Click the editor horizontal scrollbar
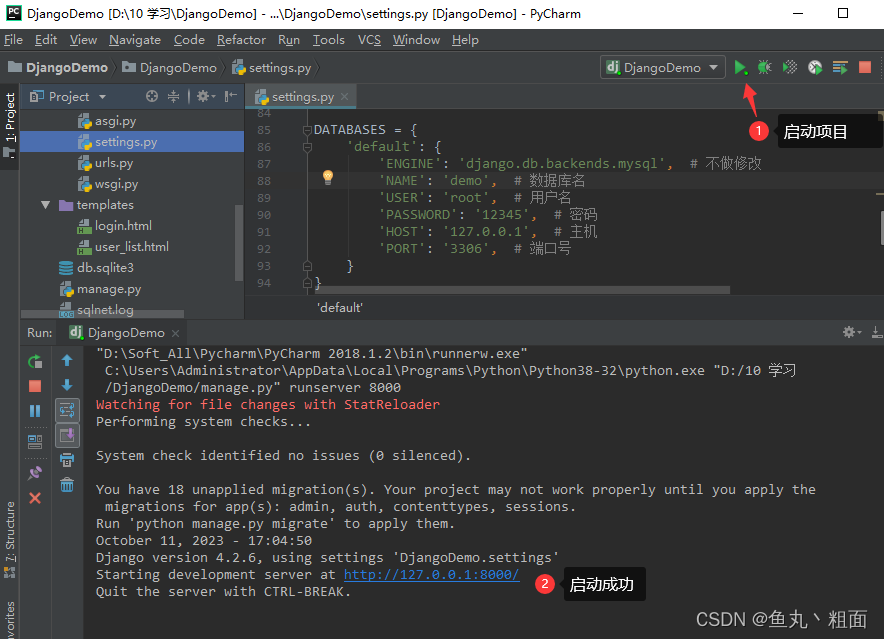Image resolution: width=884 pixels, height=639 pixels. click(x=522, y=290)
